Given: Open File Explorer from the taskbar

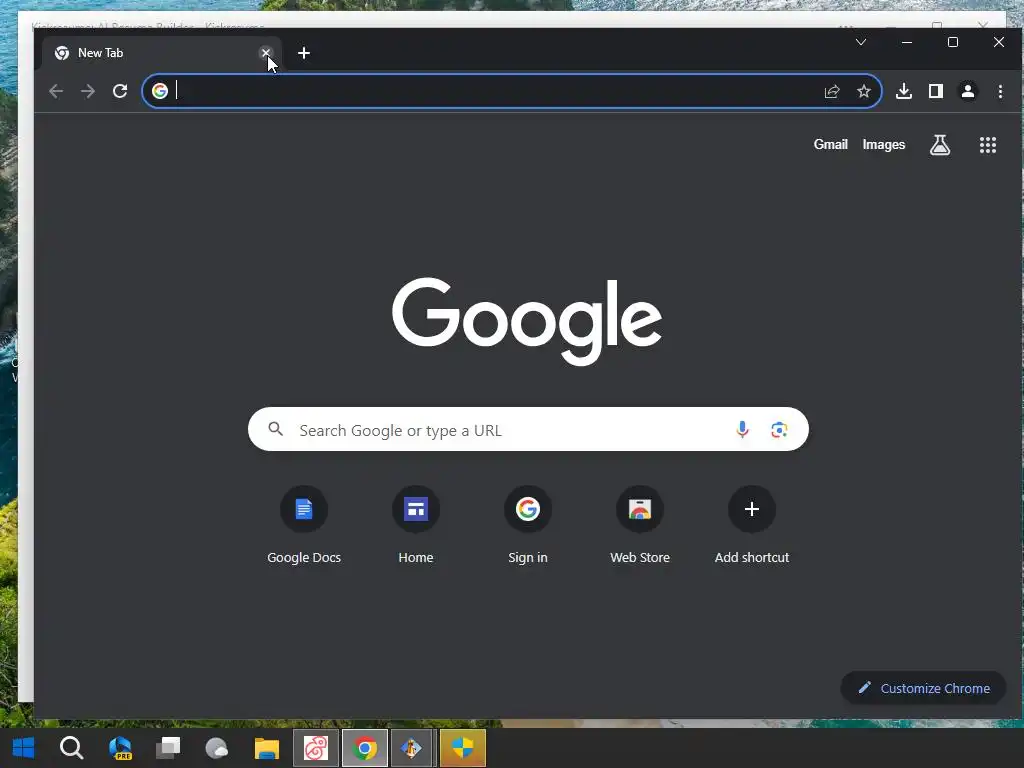Looking at the screenshot, I should click(x=266, y=748).
